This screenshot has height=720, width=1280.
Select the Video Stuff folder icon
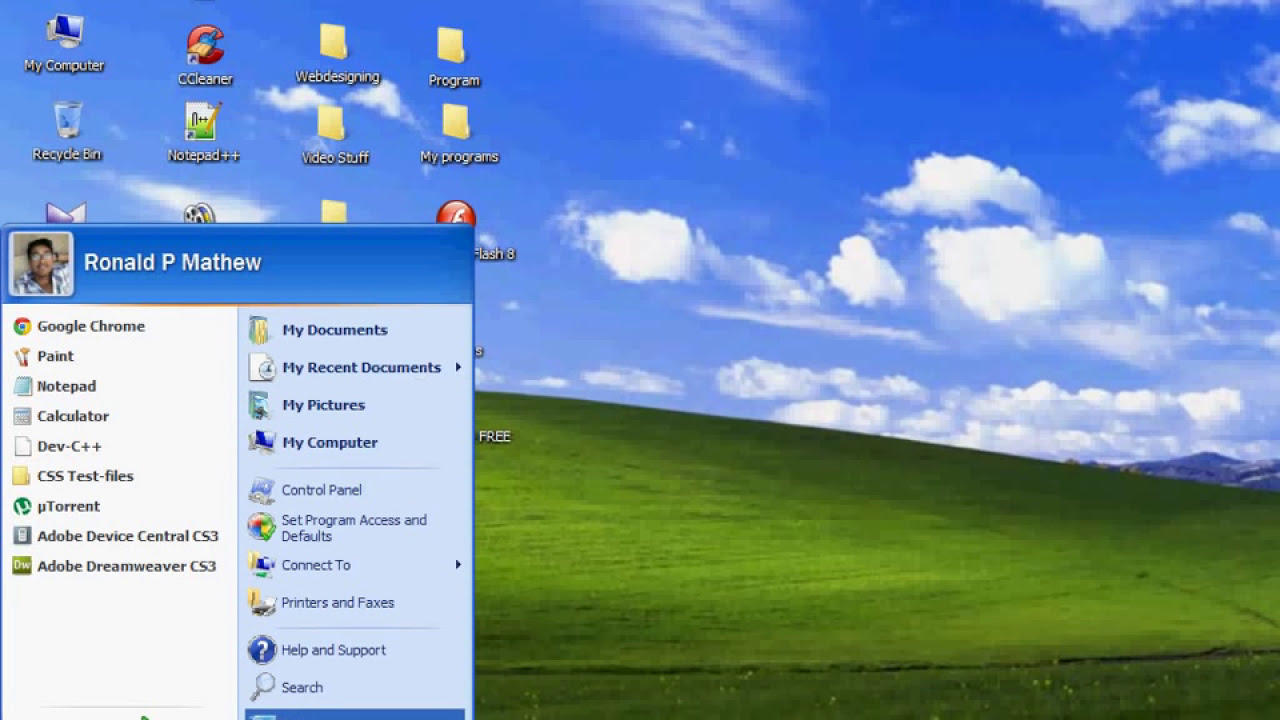tap(331, 122)
